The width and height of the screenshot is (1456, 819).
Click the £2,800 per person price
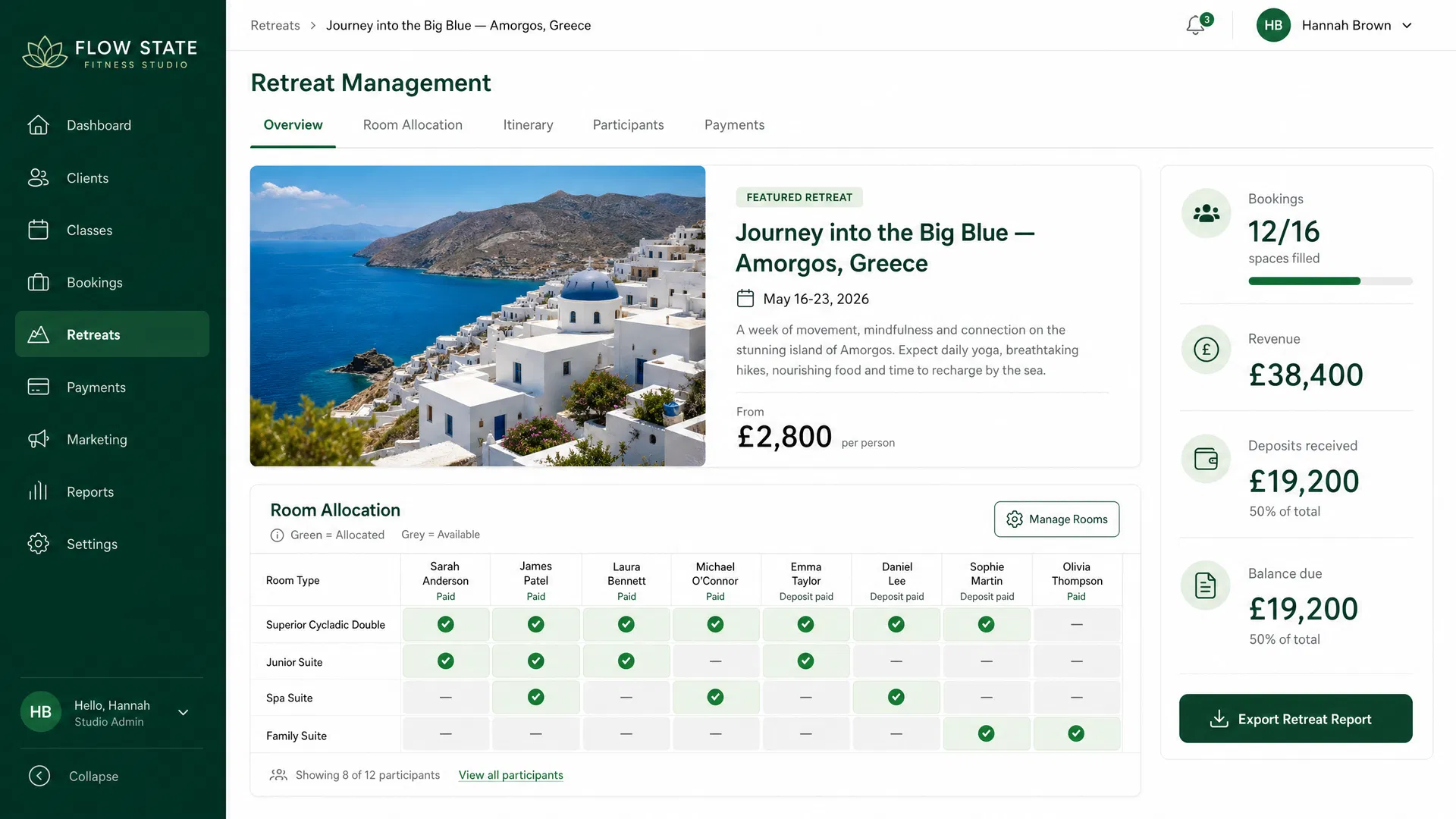(784, 437)
